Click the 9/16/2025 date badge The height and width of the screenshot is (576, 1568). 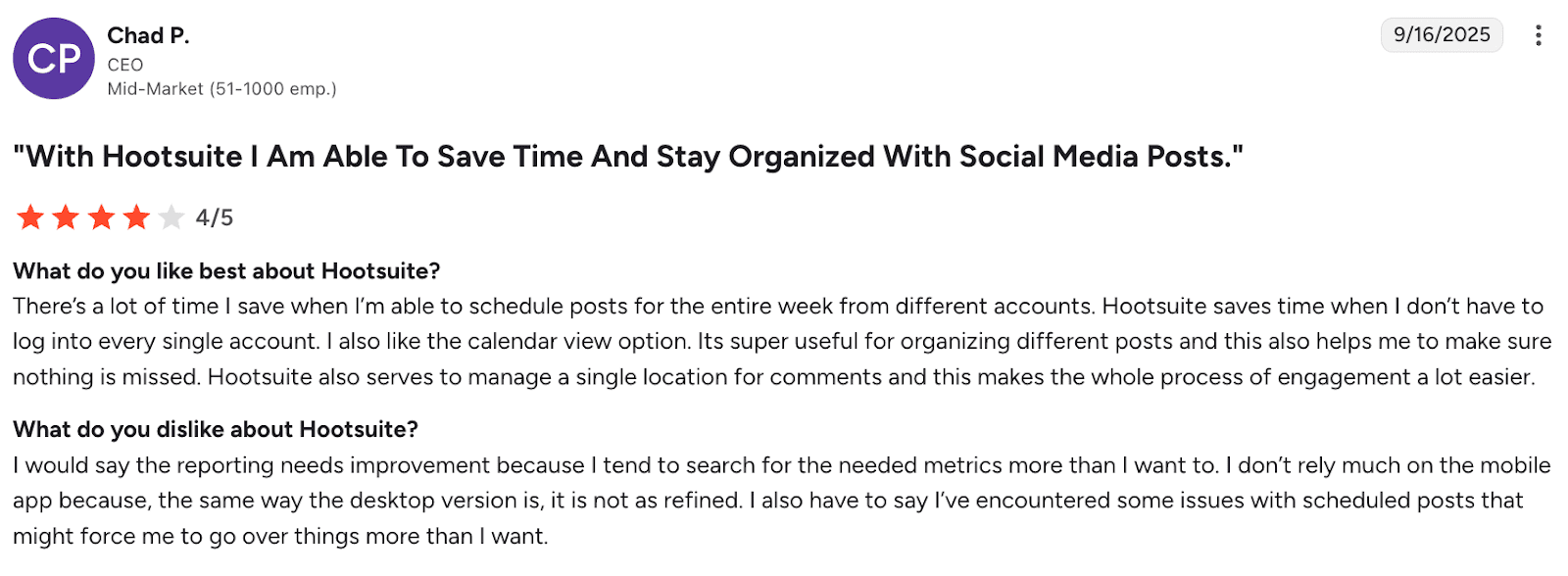(x=1441, y=35)
